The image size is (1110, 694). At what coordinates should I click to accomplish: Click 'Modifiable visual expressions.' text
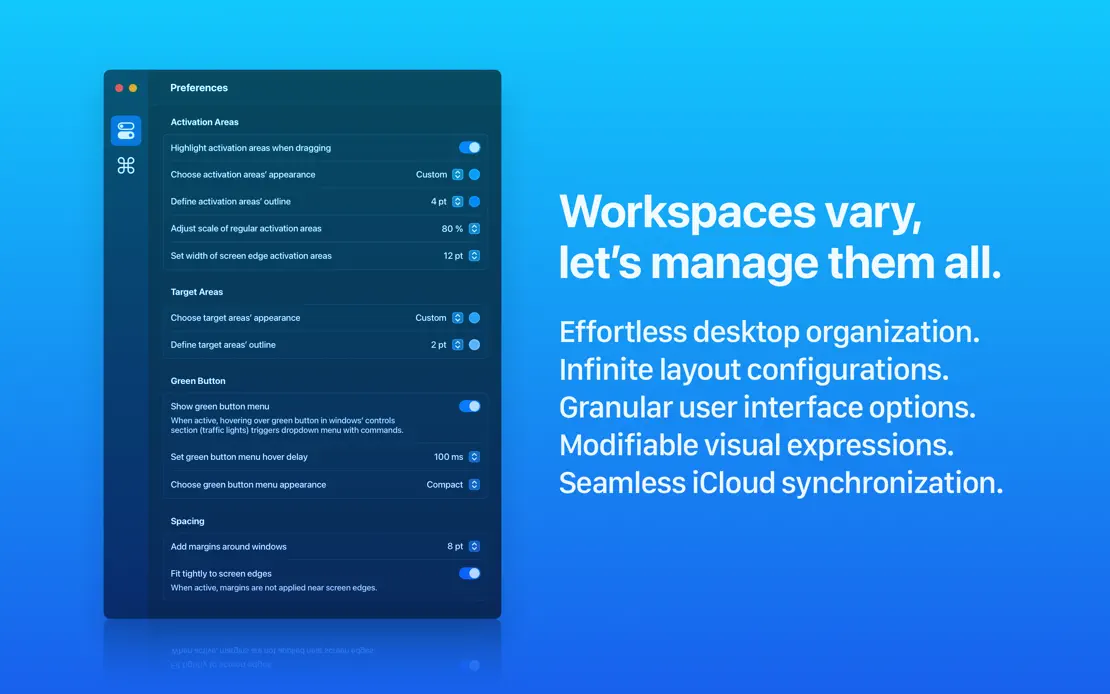757,445
